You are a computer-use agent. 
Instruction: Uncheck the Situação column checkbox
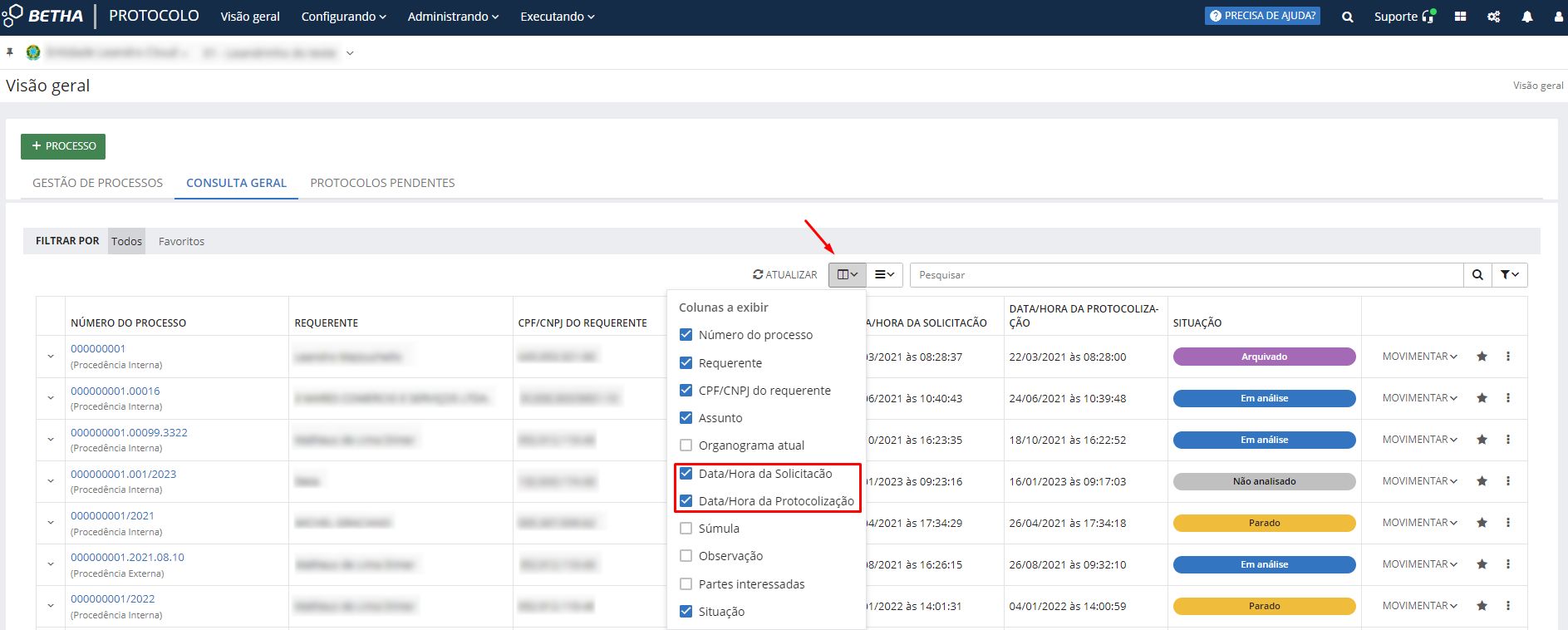(x=686, y=612)
